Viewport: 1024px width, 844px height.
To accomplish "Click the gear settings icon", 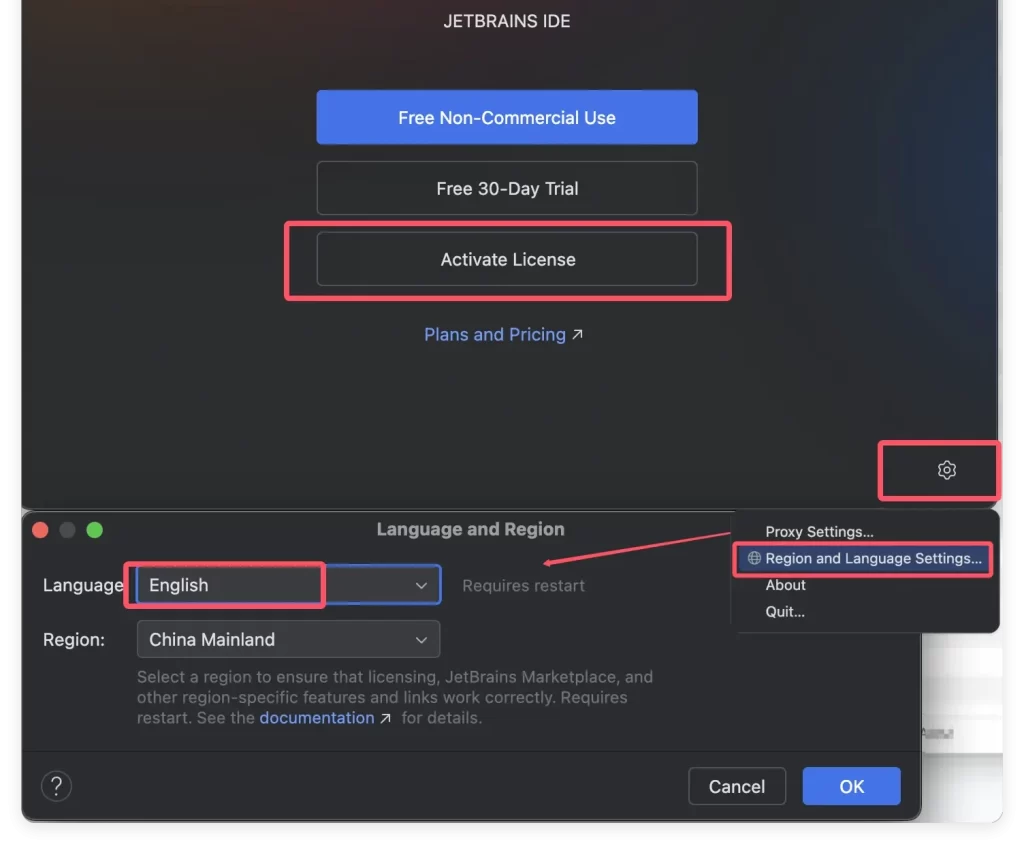I will [946, 470].
